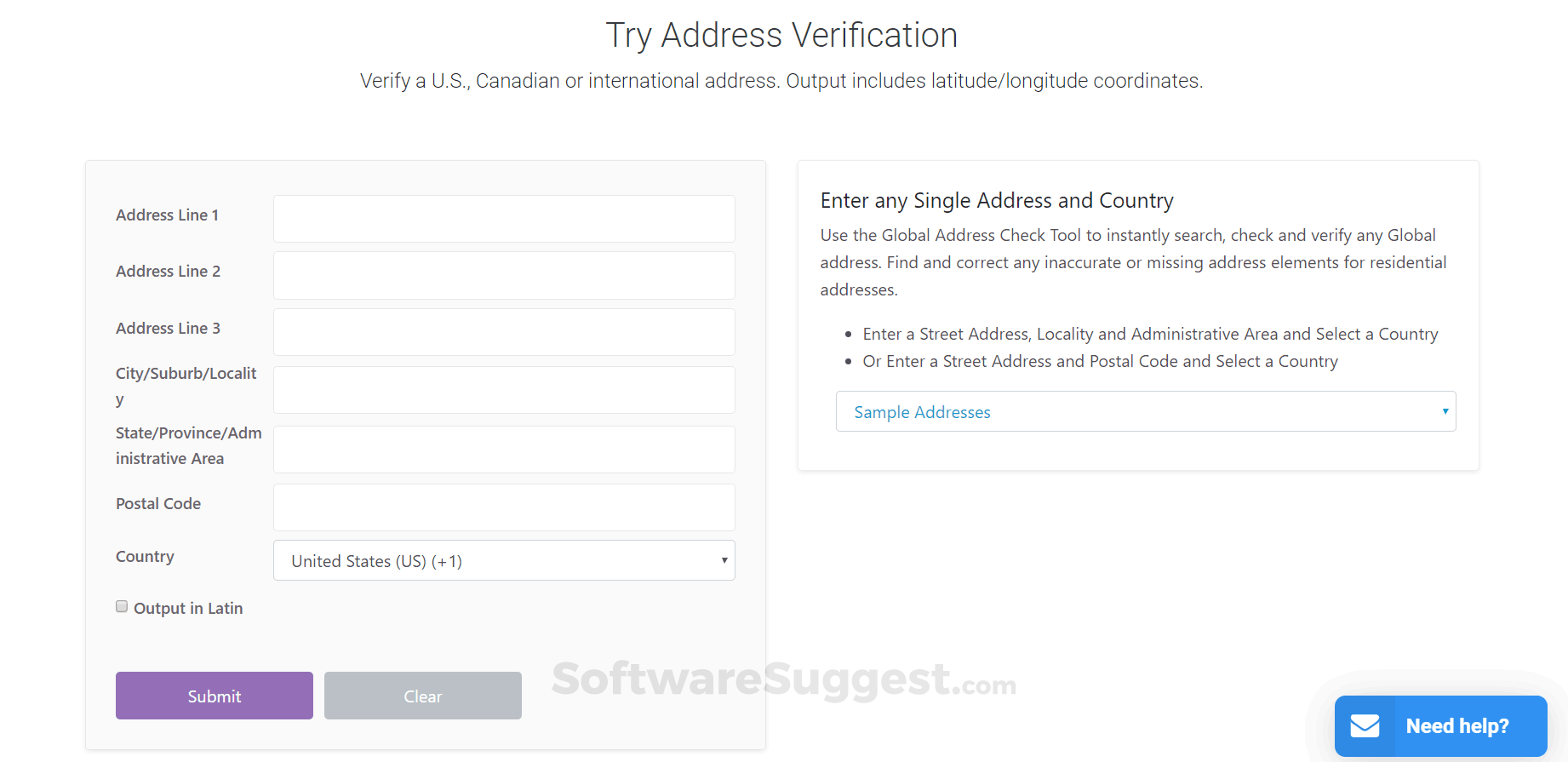1568x762 pixels.
Task: Click the Address Line 1 label text
Action: [167, 215]
